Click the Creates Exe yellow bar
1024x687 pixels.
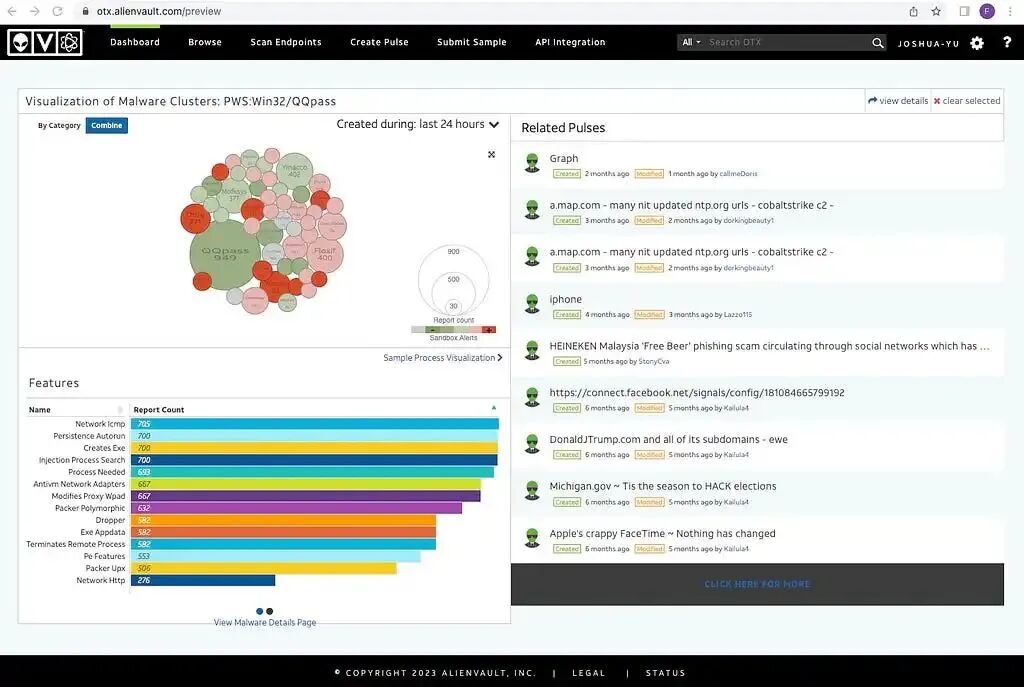314,448
